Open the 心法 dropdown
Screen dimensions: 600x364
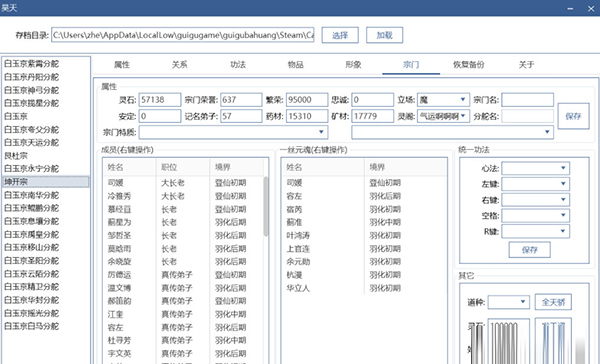pyautogui.click(x=535, y=168)
